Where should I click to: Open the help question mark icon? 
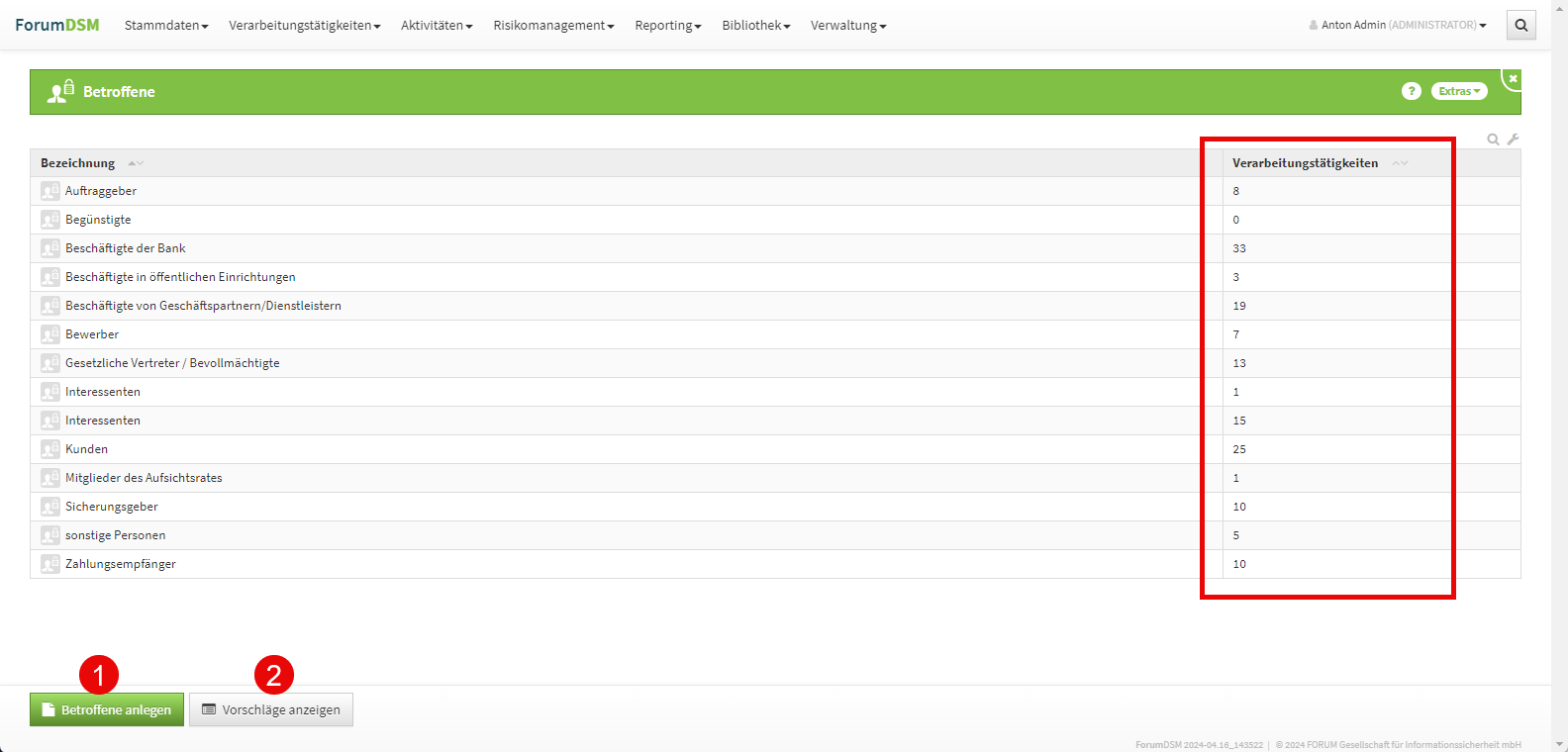click(x=1412, y=91)
